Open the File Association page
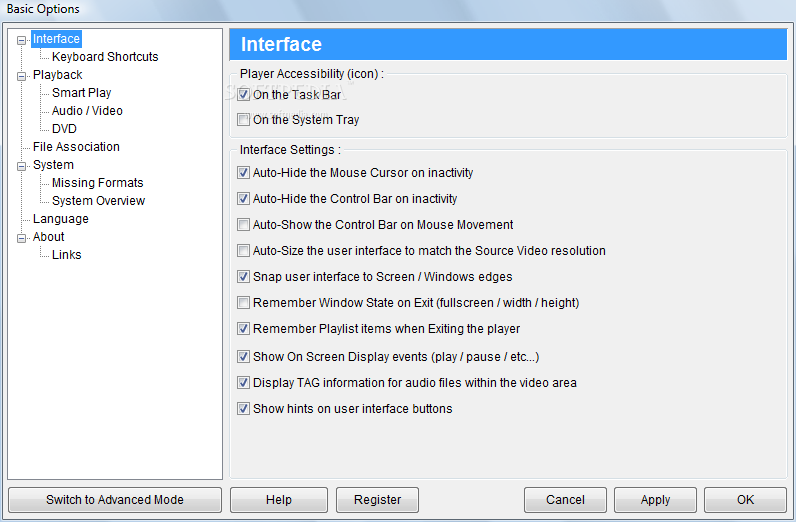Viewport: 796px width, 522px height. point(76,147)
